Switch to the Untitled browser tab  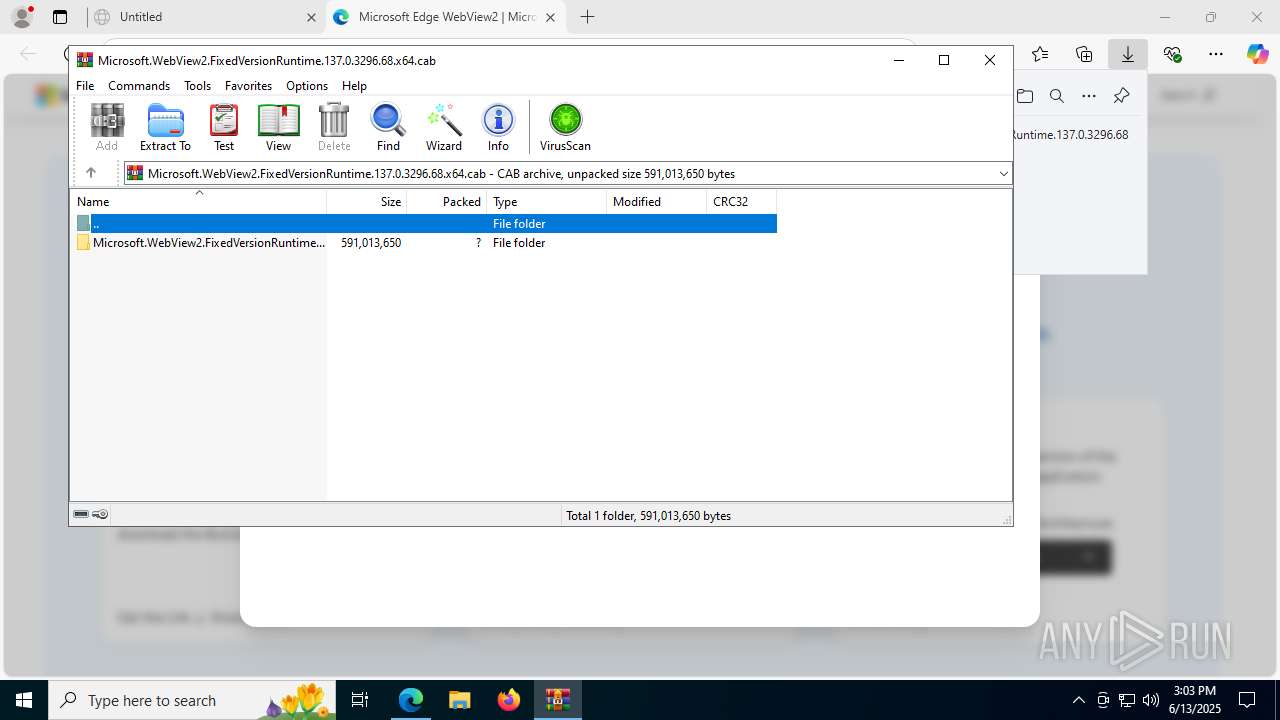pos(205,17)
